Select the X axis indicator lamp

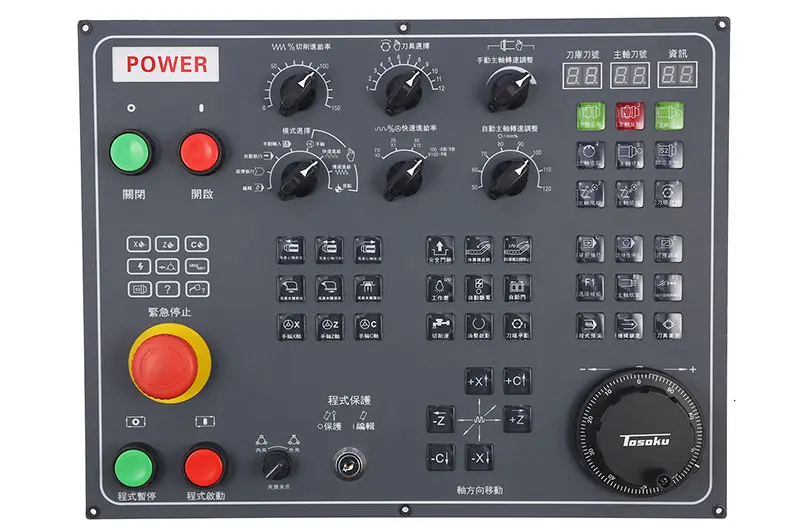point(139,244)
